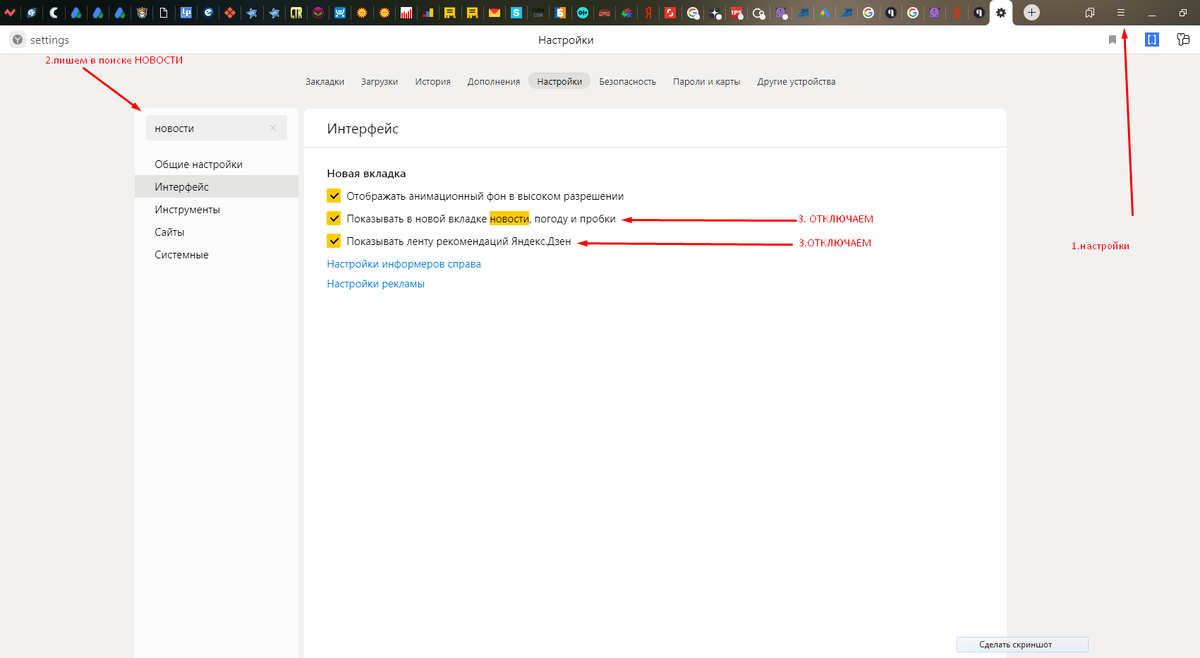The height and width of the screenshot is (658, 1200).
Task: Click the bookmark flag icon
Action: click(x=1112, y=40)
